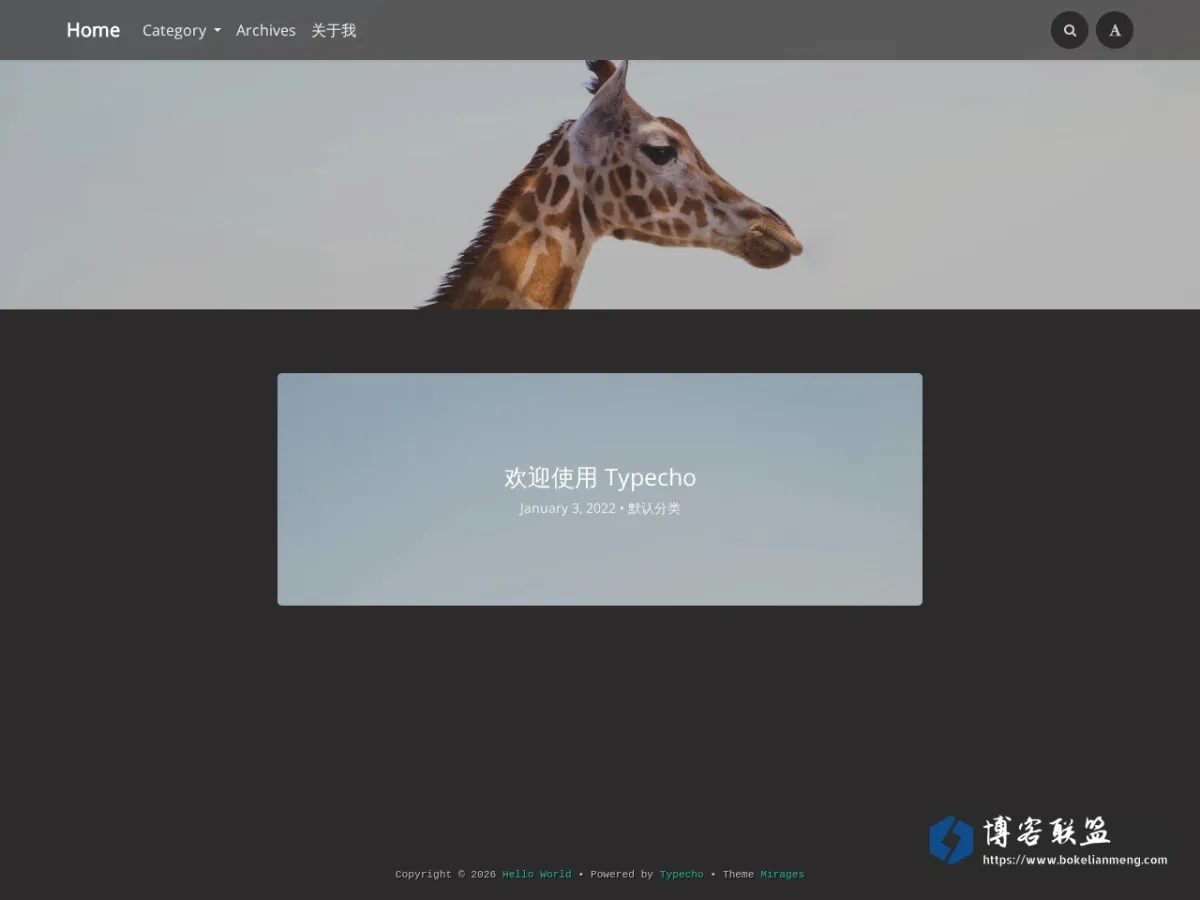Open the post titled 欢迎使用 Typecho
1200x900 pixels.
(600, 477)
